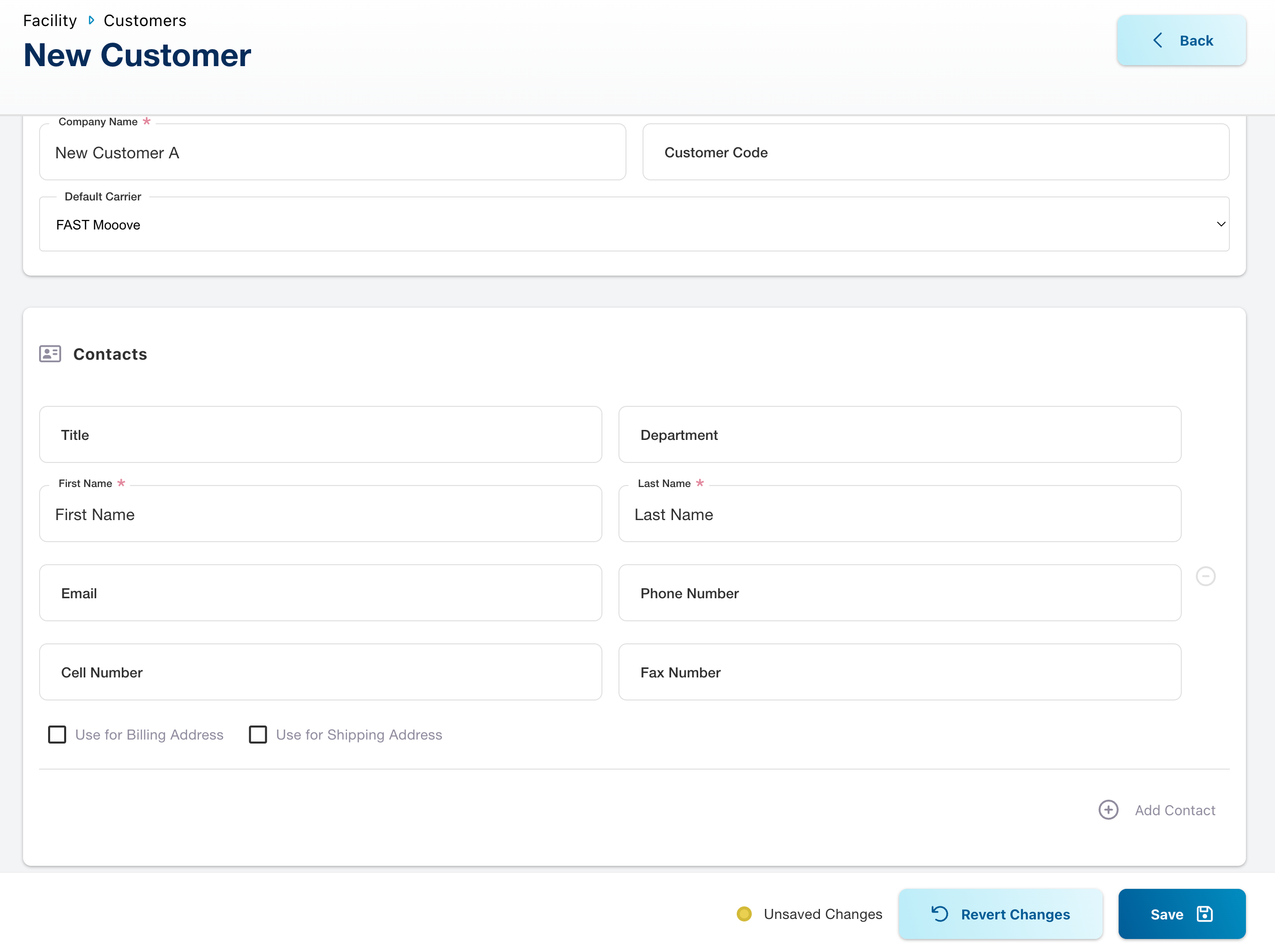The width and height of the screenshot is (1275, 952).
Task: Click the Save floppy disk icon
Action: pyautogui.click(x=1205, y=914)
